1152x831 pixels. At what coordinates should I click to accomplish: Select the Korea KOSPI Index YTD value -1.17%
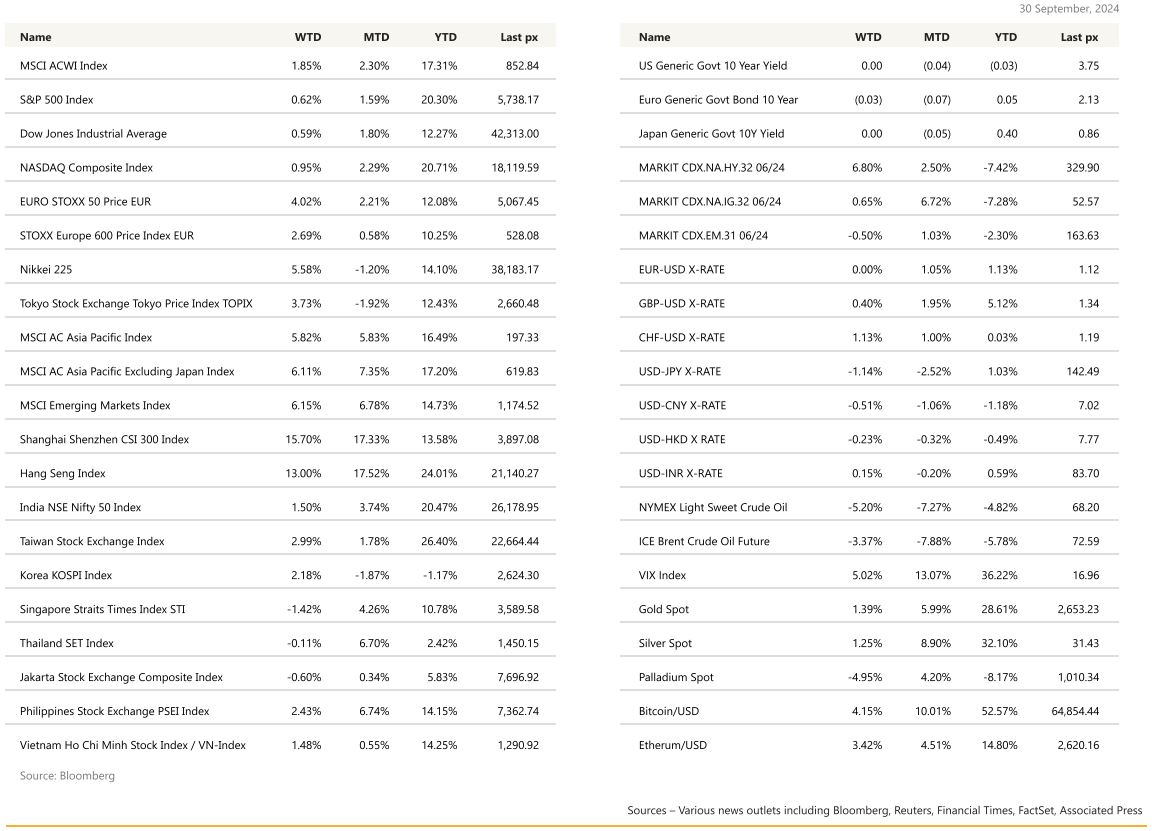(439, 576)
